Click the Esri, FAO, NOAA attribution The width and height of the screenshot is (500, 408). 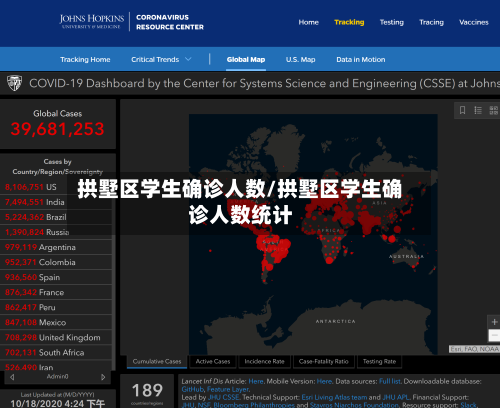coord(474,349)
